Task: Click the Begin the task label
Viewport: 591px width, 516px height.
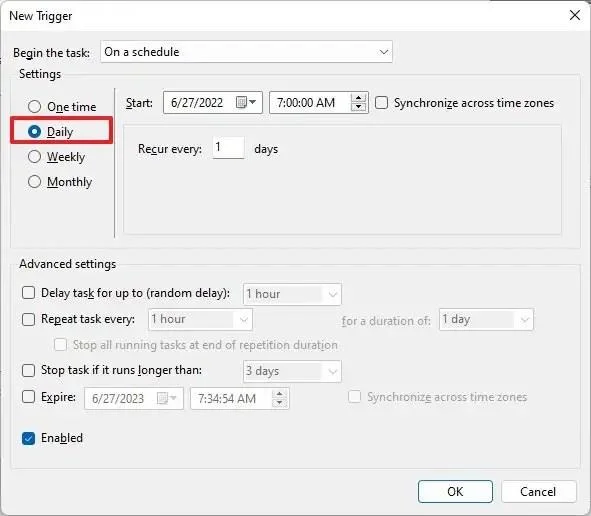Action: [x=52, y=52]
